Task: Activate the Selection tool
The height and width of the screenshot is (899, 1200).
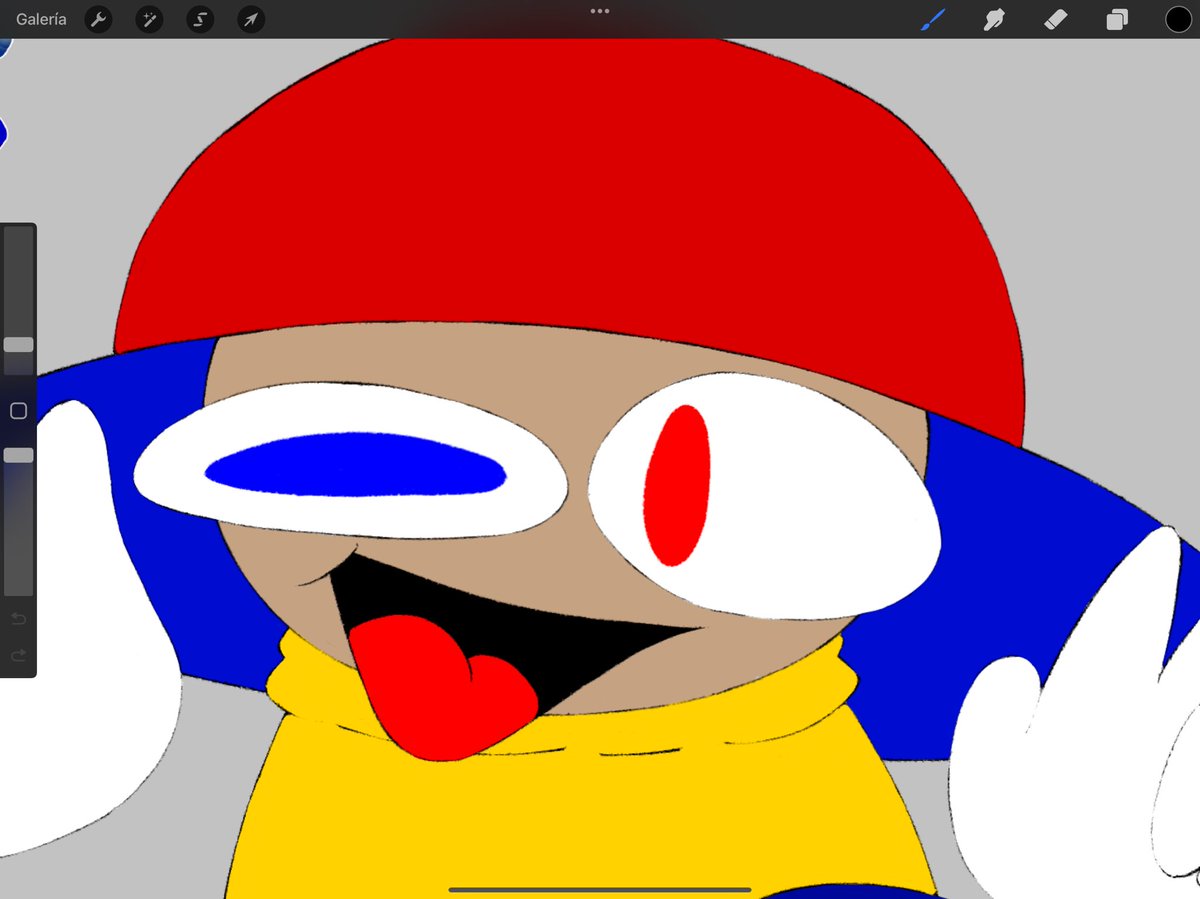Action: click(200, 19)
